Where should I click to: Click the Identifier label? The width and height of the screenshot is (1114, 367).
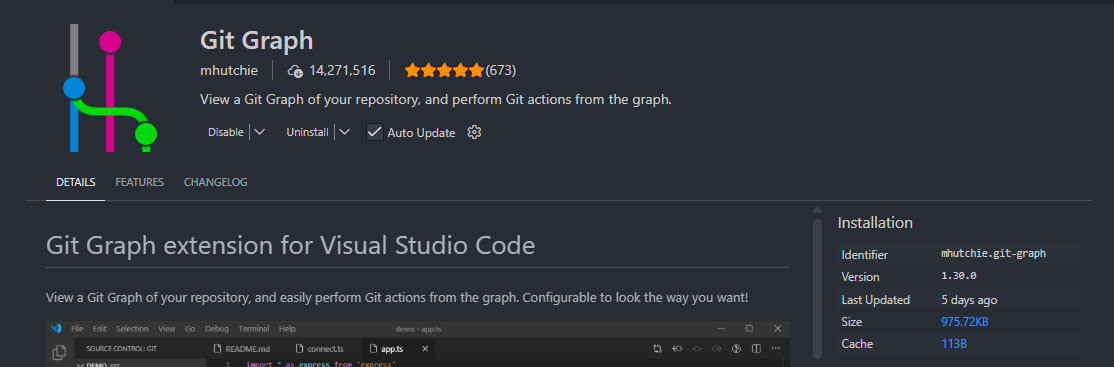tap(865, 254)
